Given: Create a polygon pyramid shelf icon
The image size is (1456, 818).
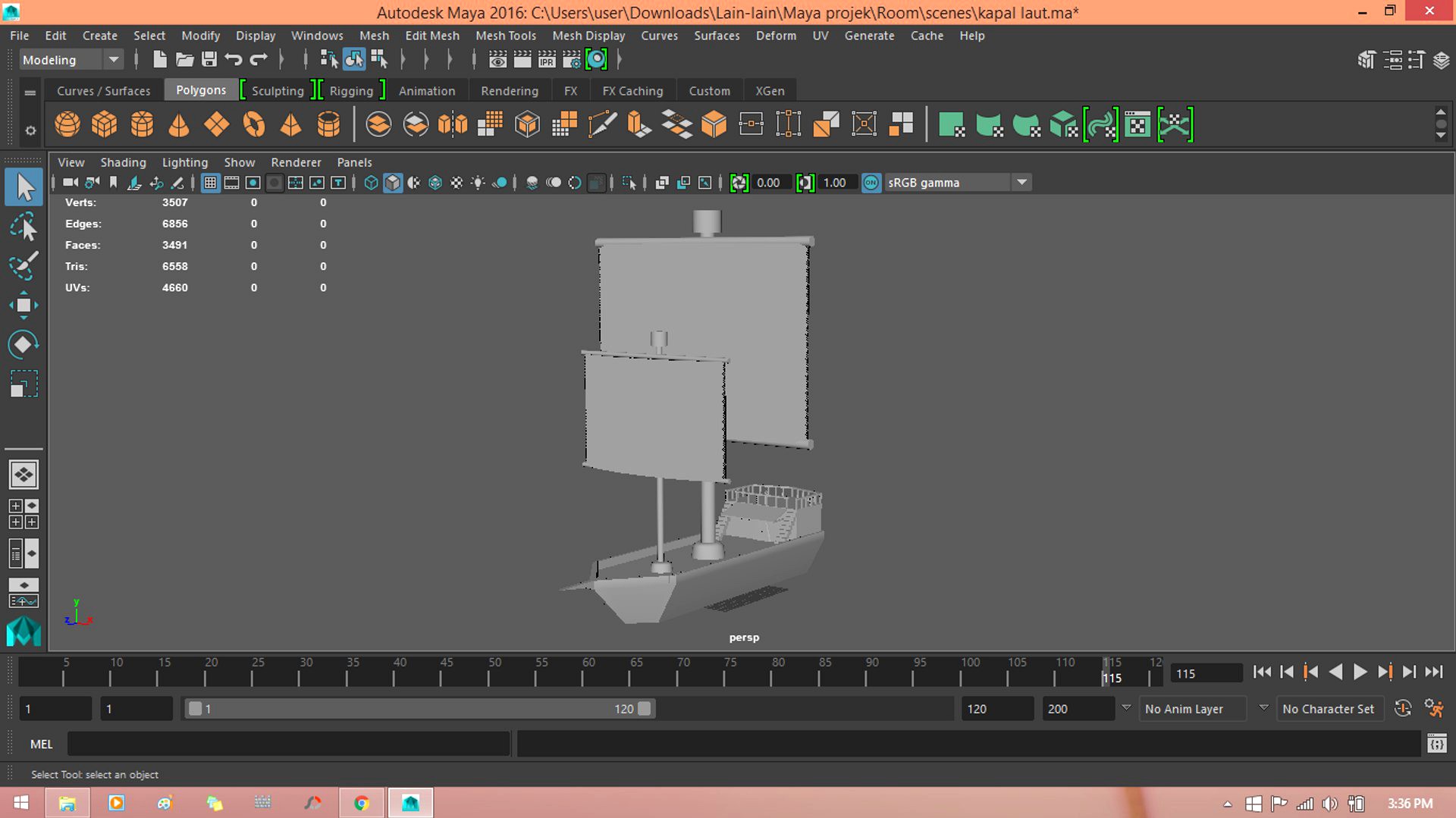Looking at the screenshot, I should (x=291, y=124).
